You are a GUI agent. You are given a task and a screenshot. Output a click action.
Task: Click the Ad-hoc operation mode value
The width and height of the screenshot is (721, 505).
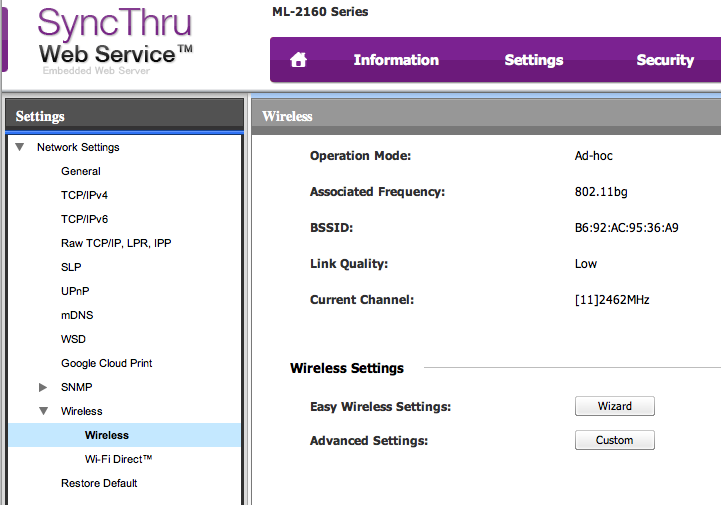pos(594,156)
